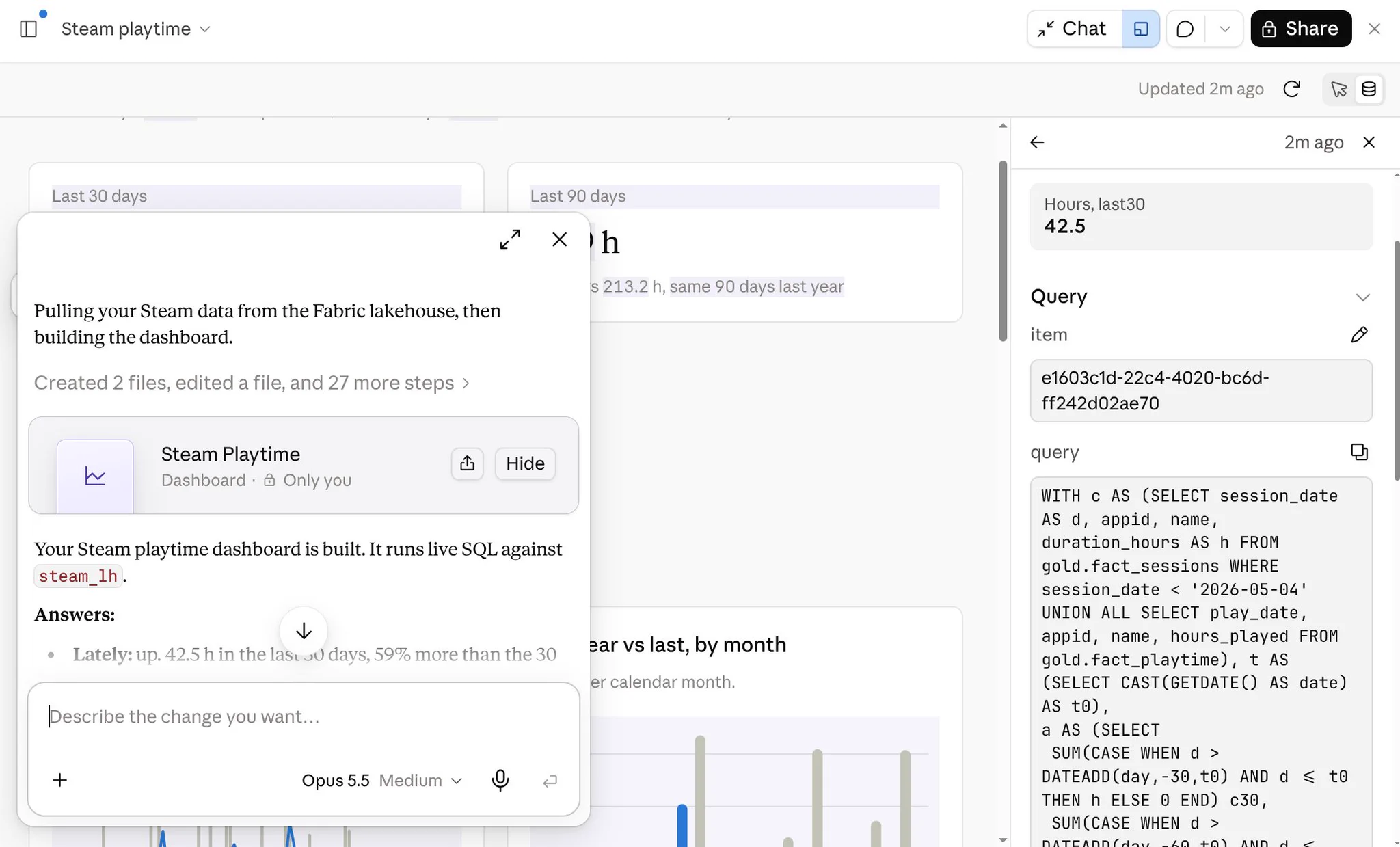
Task: Toggle the left sidebar panel icon
Action: coord(28,29)
